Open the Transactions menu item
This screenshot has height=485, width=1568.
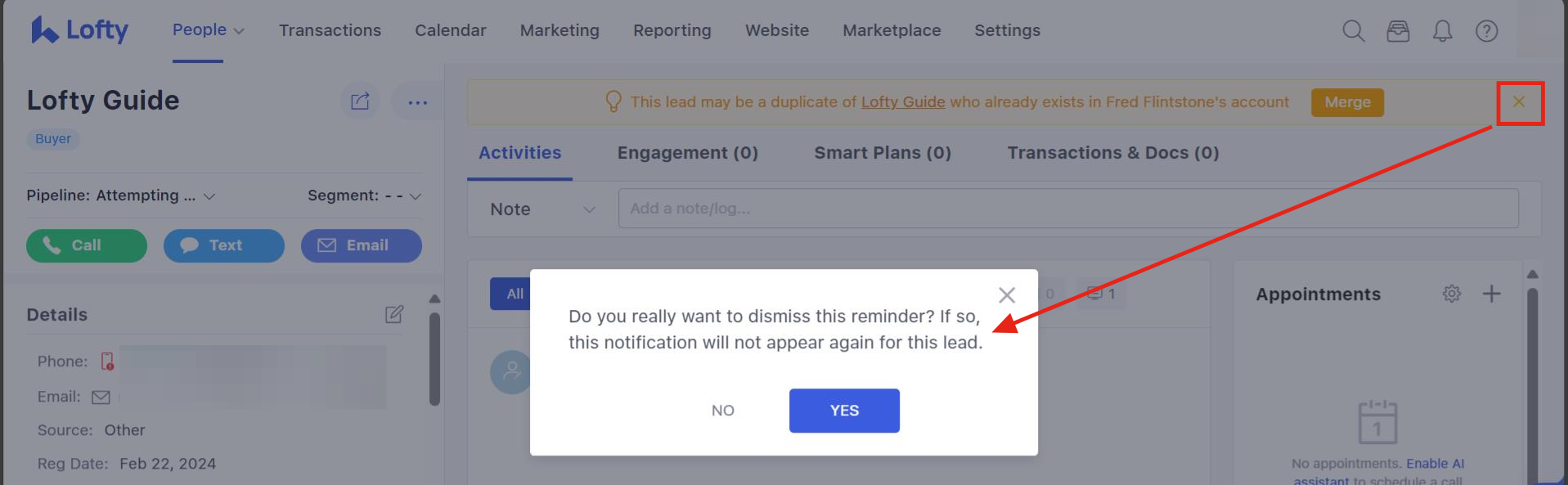pyautogui.click(x=330, y=30)
